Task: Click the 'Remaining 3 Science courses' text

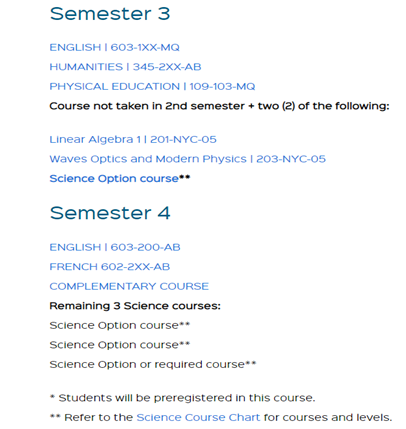Action: point(135,306)
